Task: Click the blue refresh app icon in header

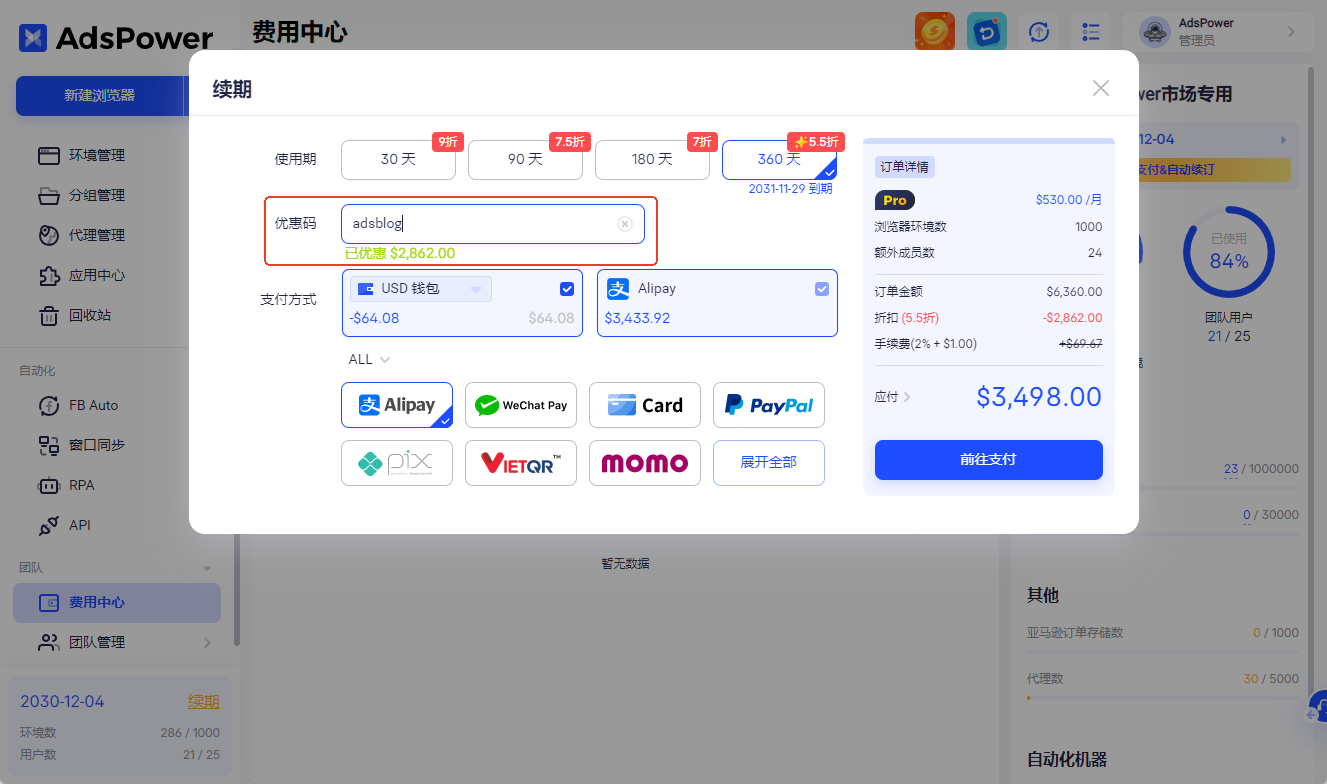Action: click(x=987, y=32)
